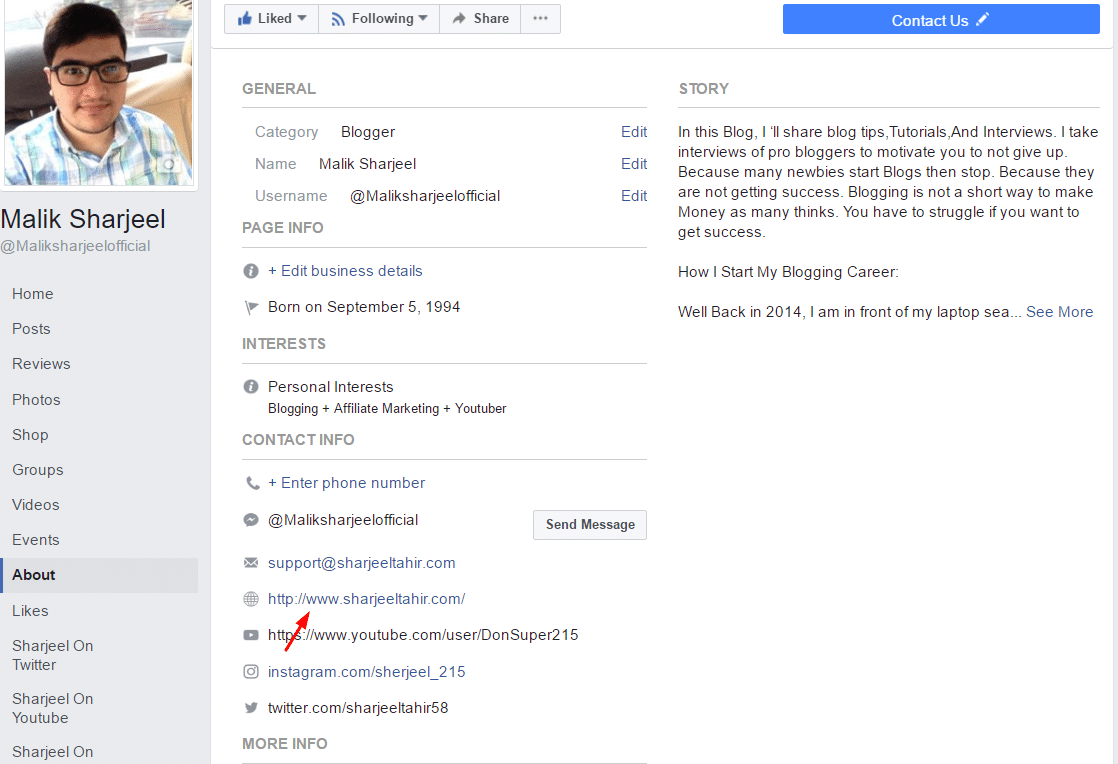
Task: Open the sharjeeltahir.com website link
Action: click(x=366, y=599)
